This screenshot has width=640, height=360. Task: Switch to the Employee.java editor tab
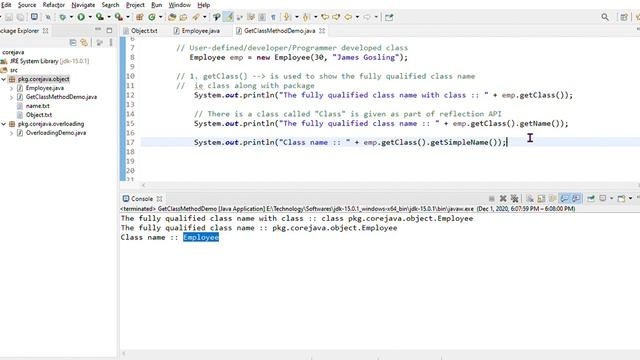coord(196,31)
